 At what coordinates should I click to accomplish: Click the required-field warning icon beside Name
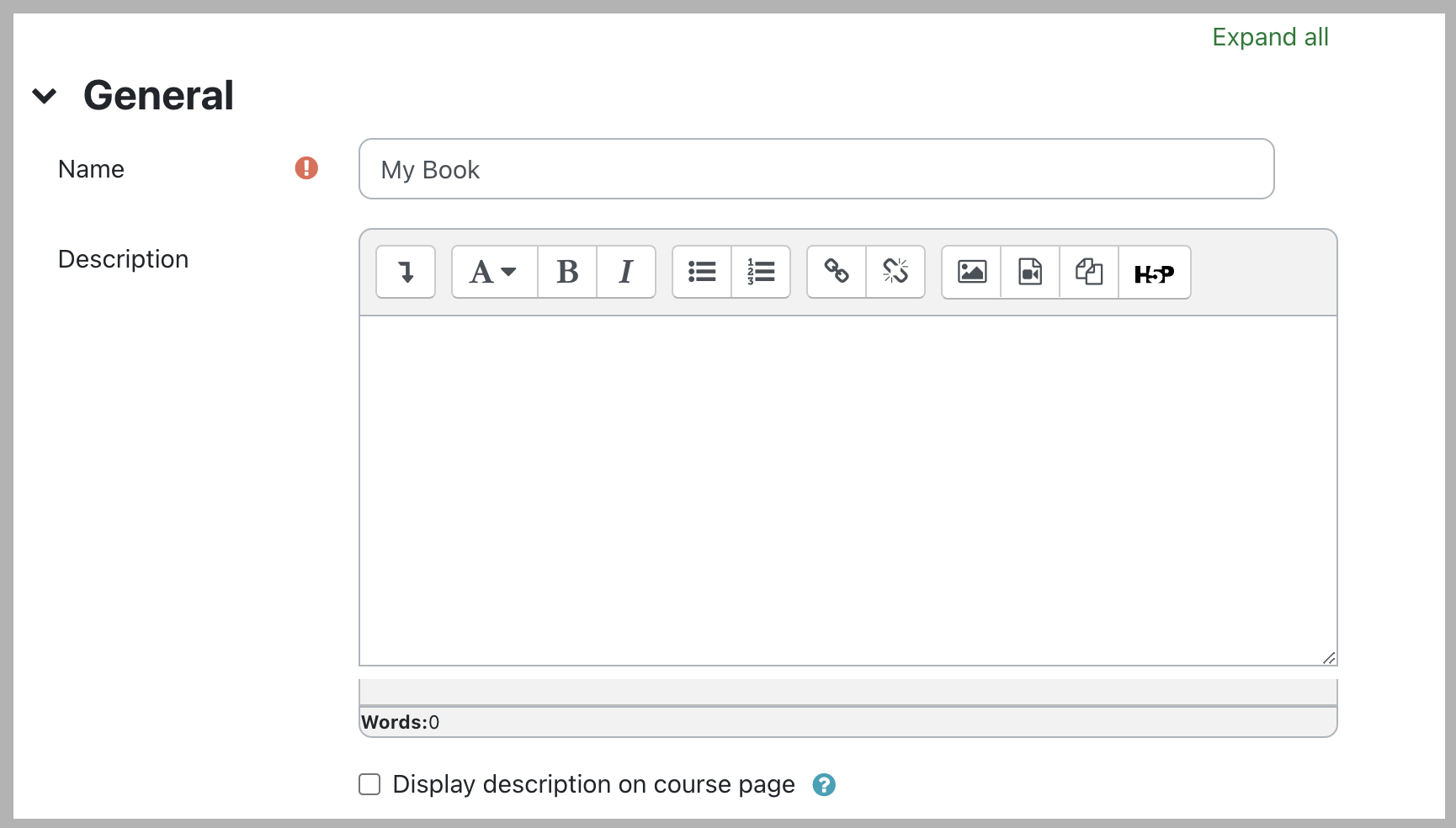306,168
